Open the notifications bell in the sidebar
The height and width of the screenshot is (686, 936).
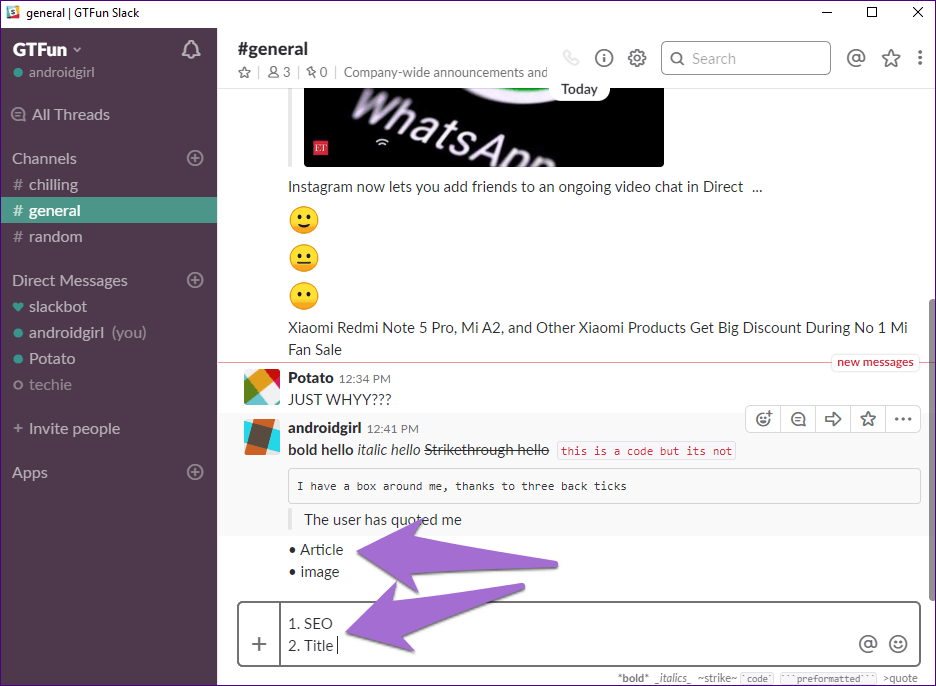click(x=191, y=50)
